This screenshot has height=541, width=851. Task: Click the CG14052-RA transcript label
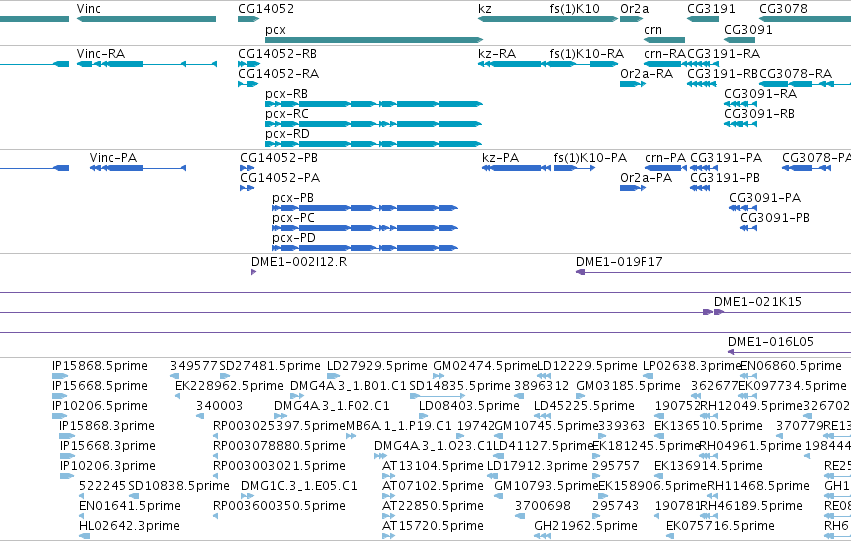[278, 74]
